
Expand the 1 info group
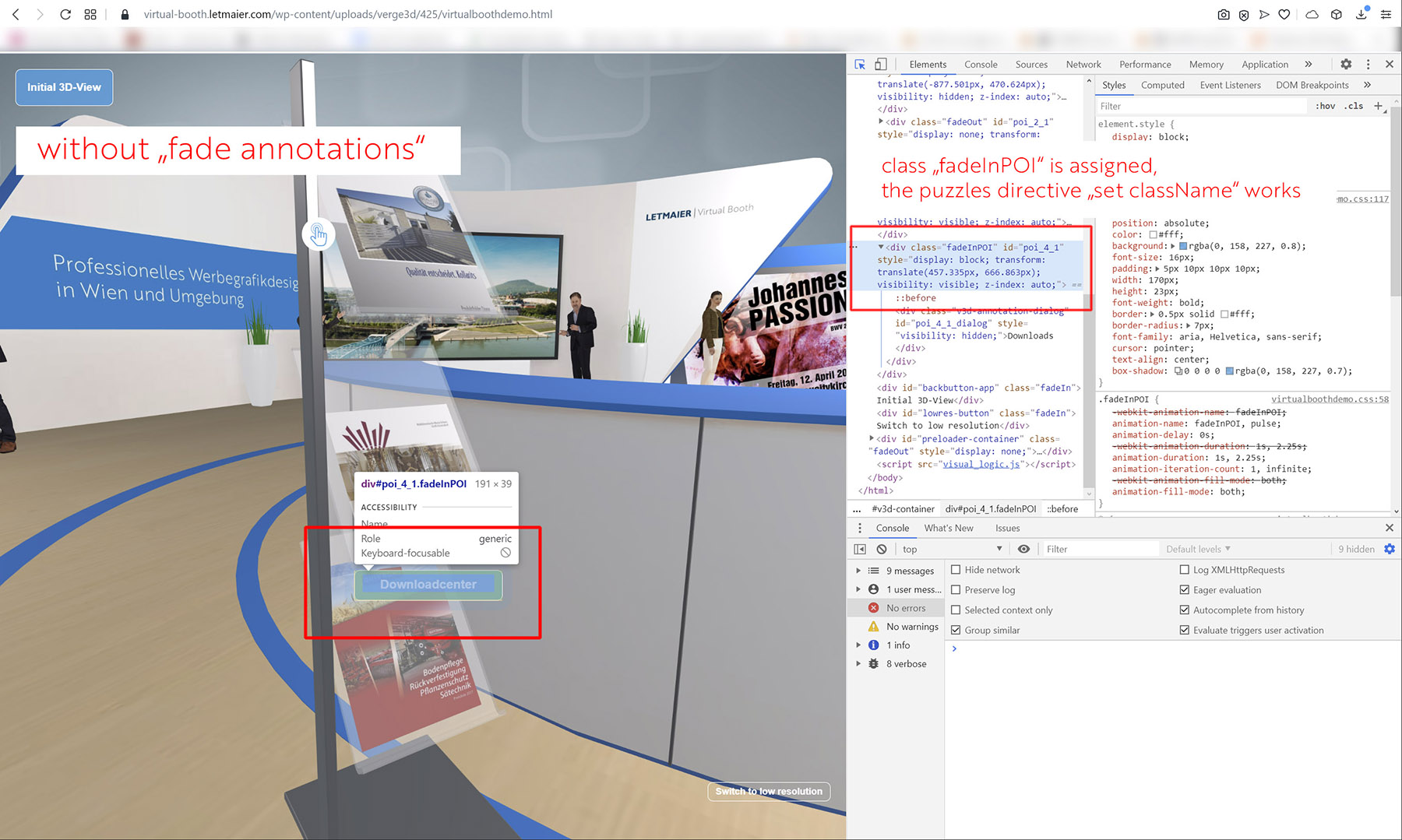[859, 645]
